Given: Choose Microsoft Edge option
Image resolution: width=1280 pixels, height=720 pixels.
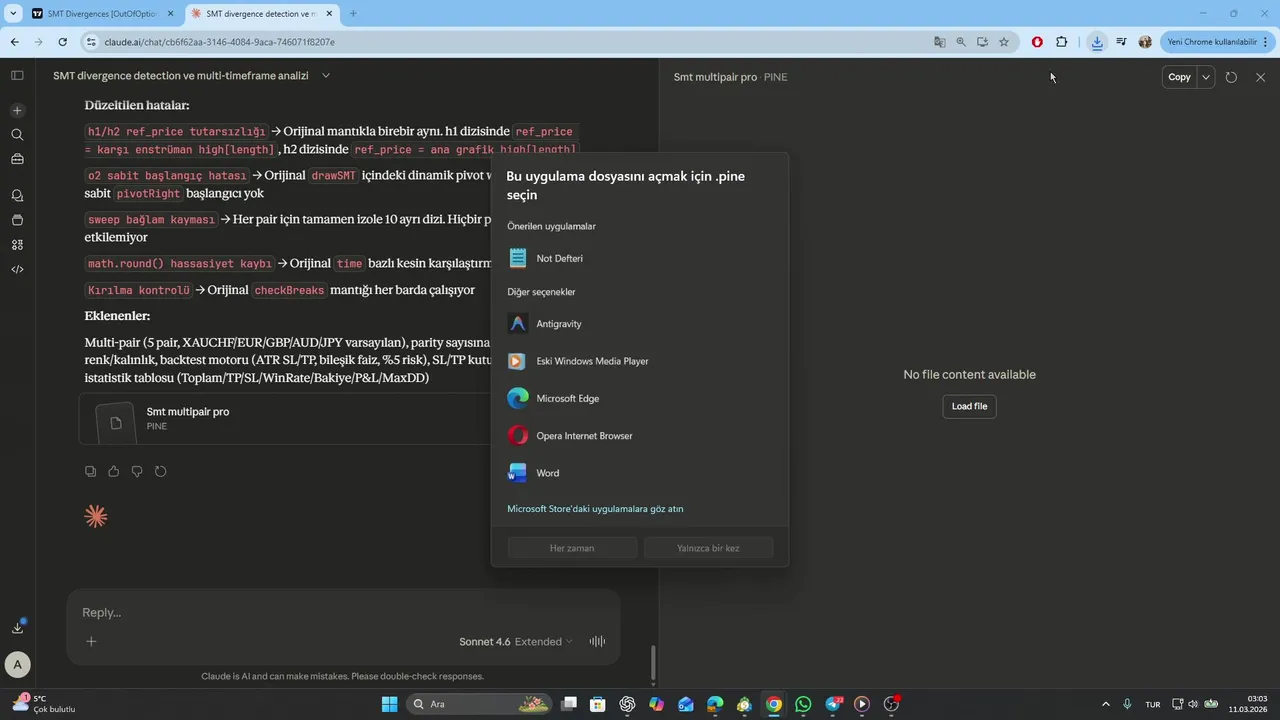Looking at the screenshot, I should point(640,398).
